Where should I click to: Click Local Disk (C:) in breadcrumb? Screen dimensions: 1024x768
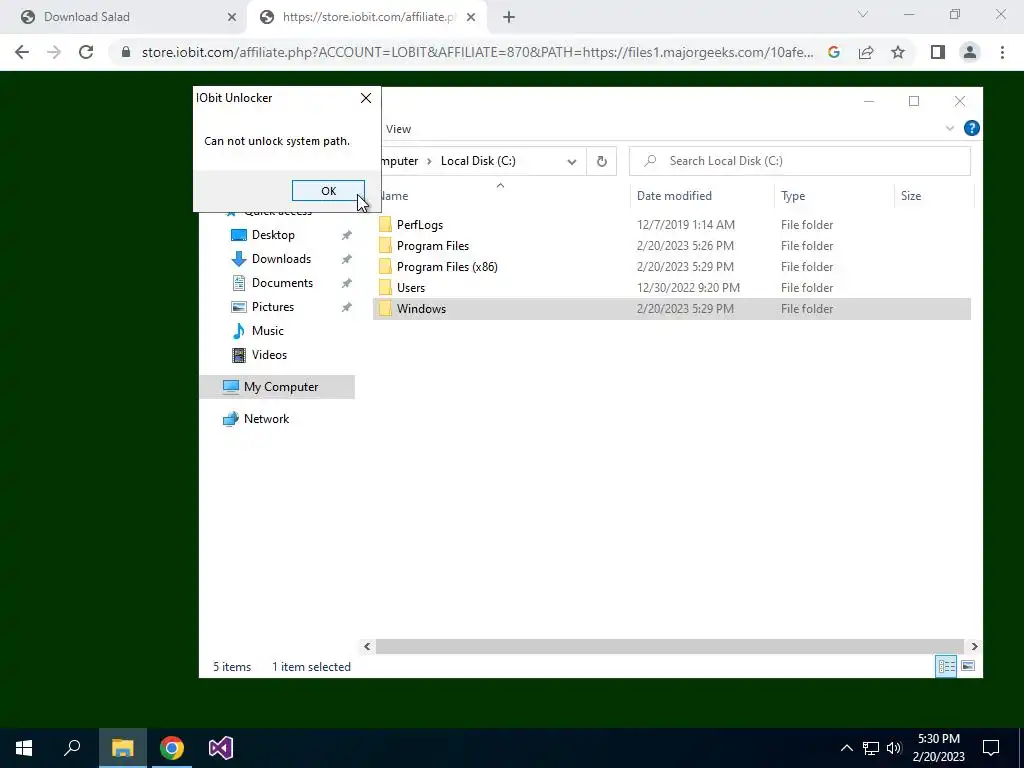pos(478,161)
